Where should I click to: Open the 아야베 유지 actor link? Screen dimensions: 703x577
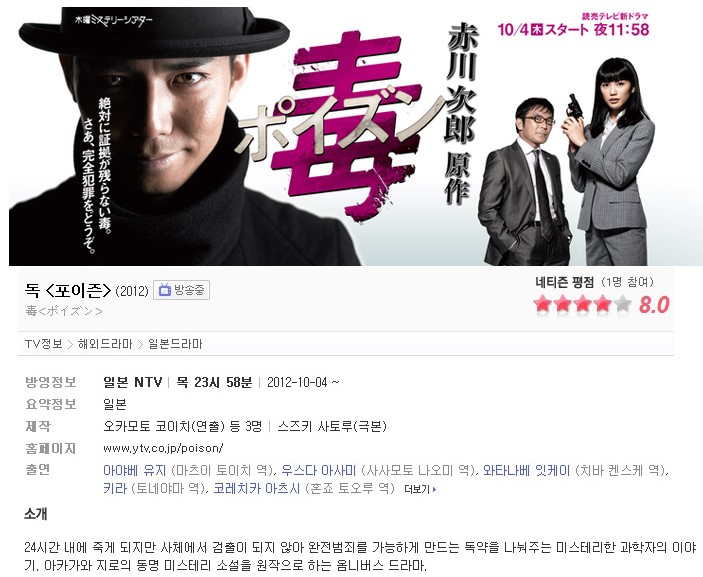[135, 470]
